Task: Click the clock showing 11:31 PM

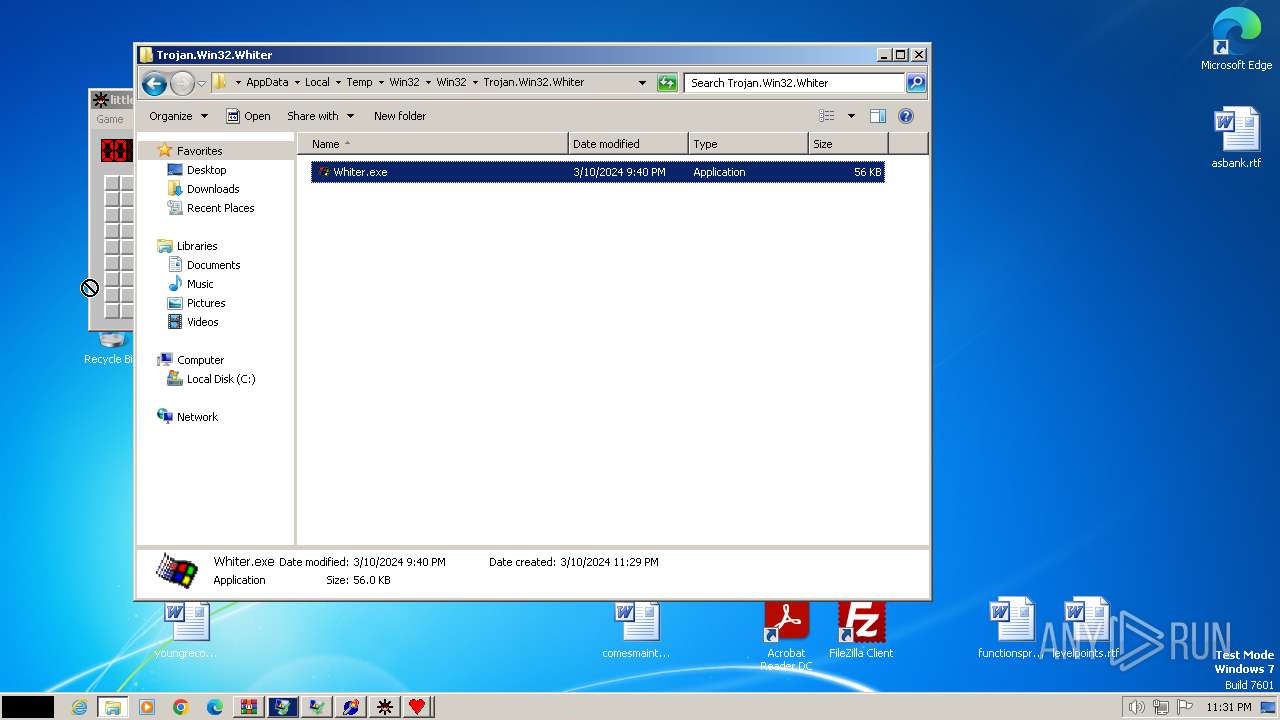Action: coord(1229,707)
